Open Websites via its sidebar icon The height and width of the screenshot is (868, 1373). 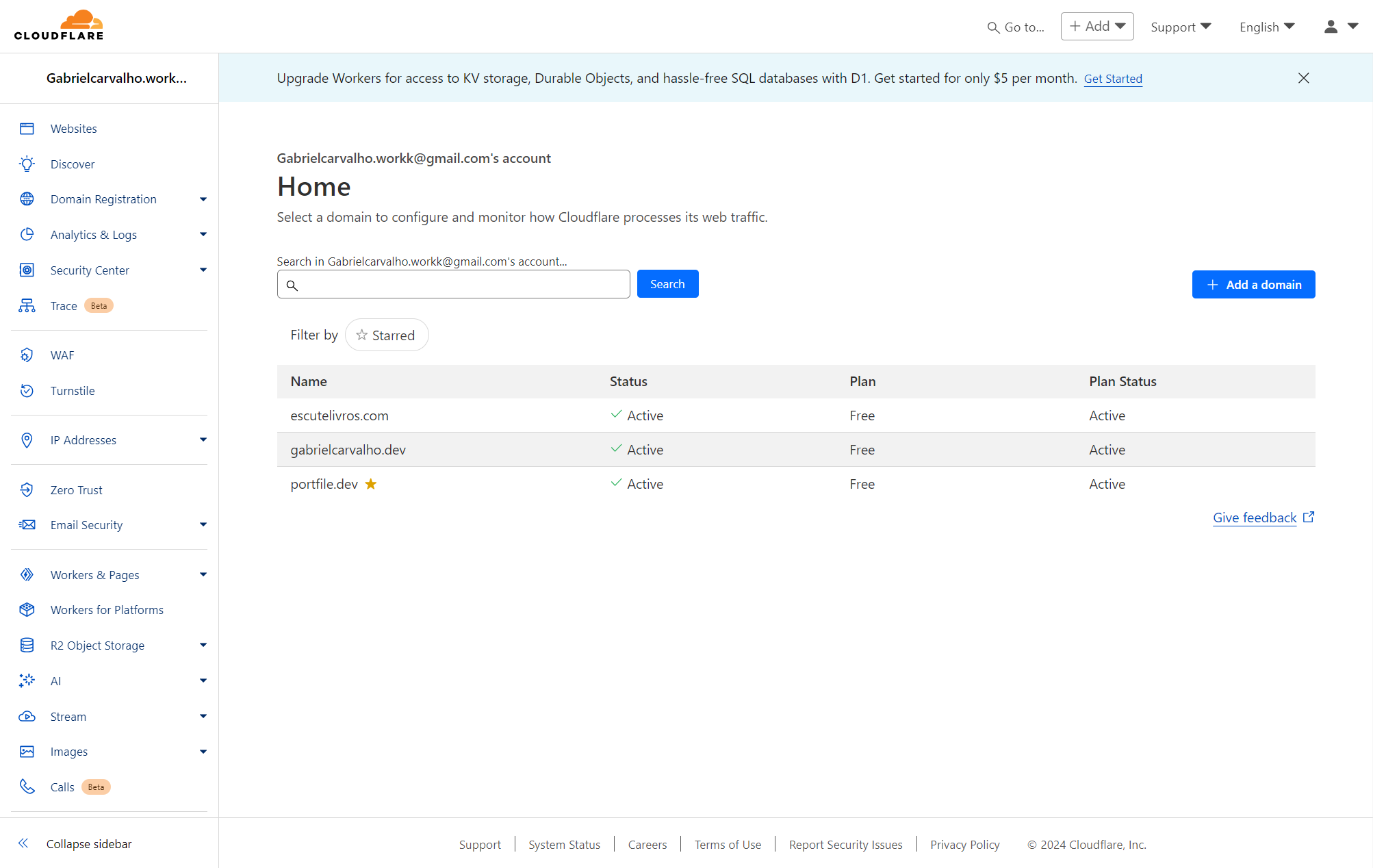click(27, 129)
